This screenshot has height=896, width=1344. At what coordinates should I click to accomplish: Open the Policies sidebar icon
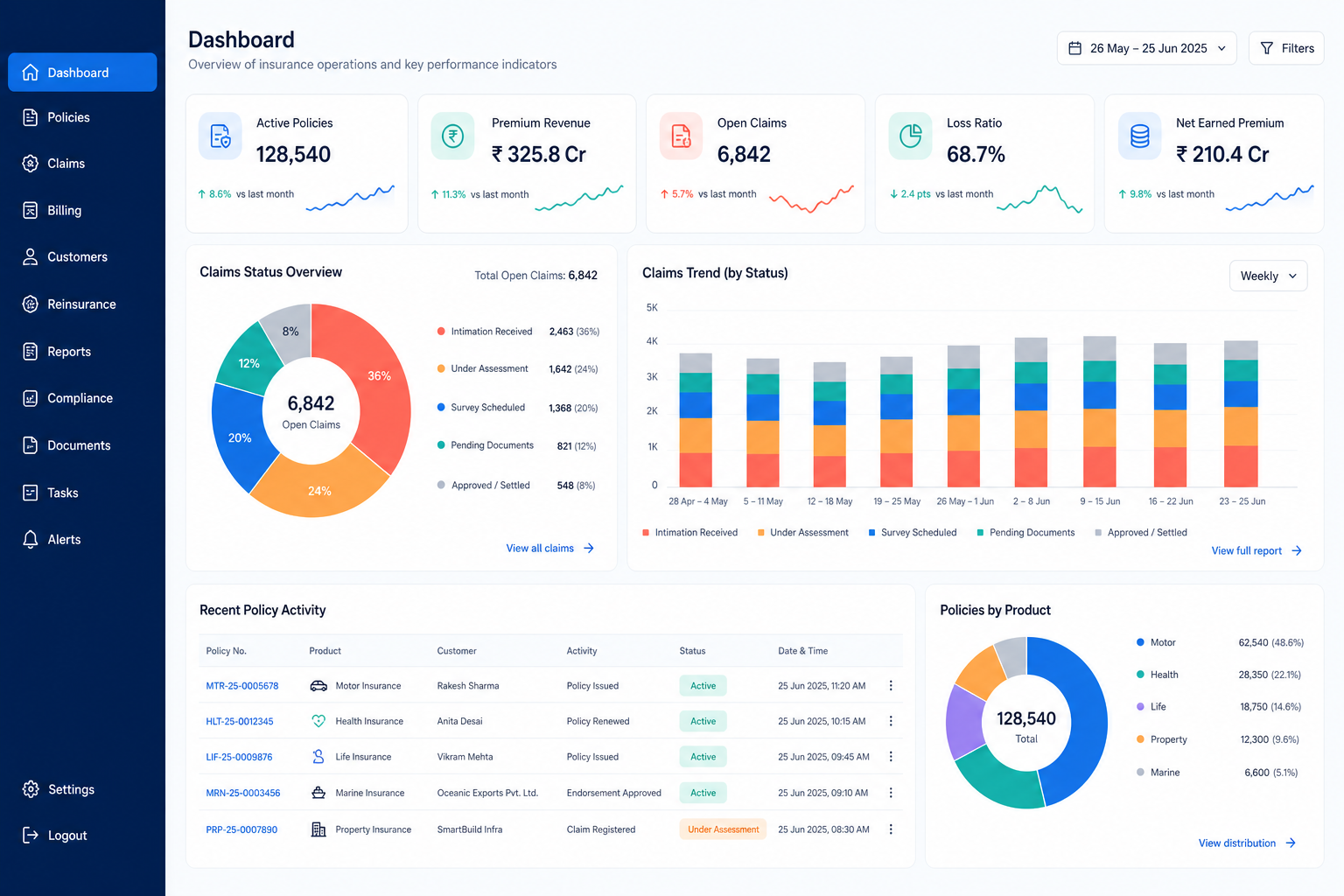pos(31,117)
